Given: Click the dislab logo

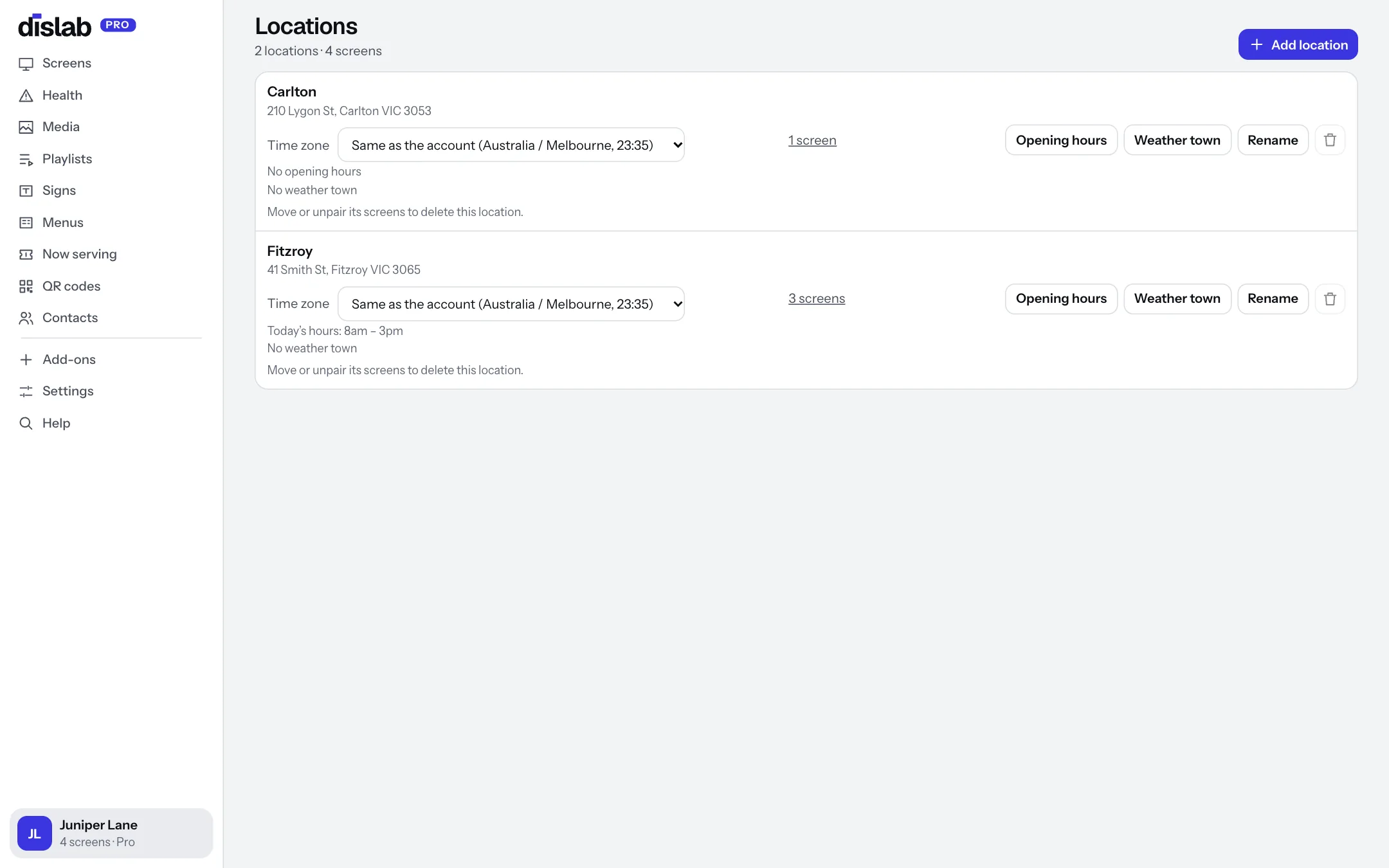Looking at the screenshot, I should point(55,26).
